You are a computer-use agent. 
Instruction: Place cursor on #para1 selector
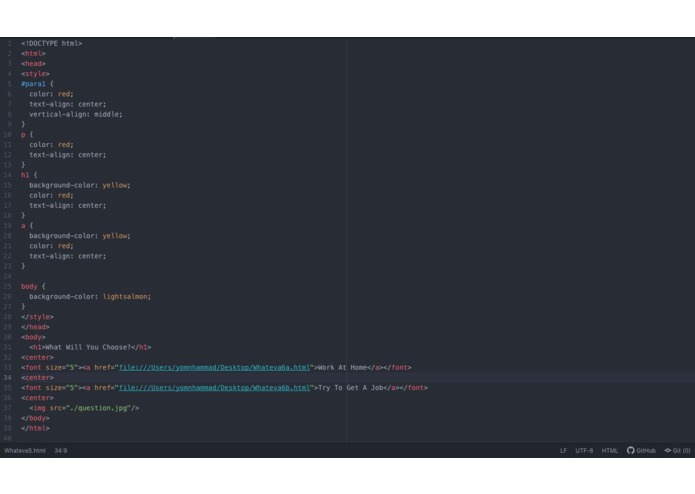pos(33,84)
